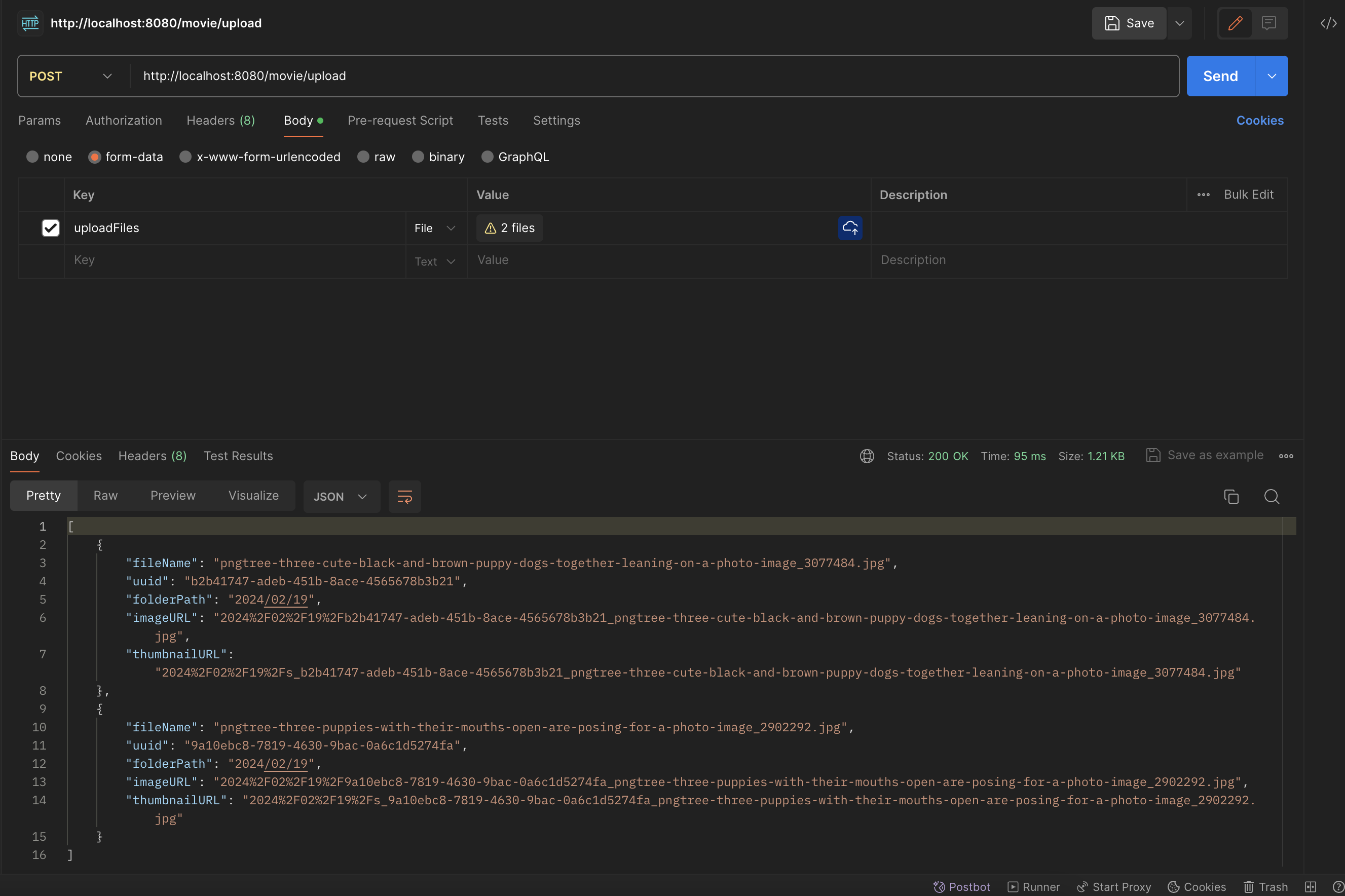Open the POST method dropdown
The image size is (1345, 896).
click(71, 76)
